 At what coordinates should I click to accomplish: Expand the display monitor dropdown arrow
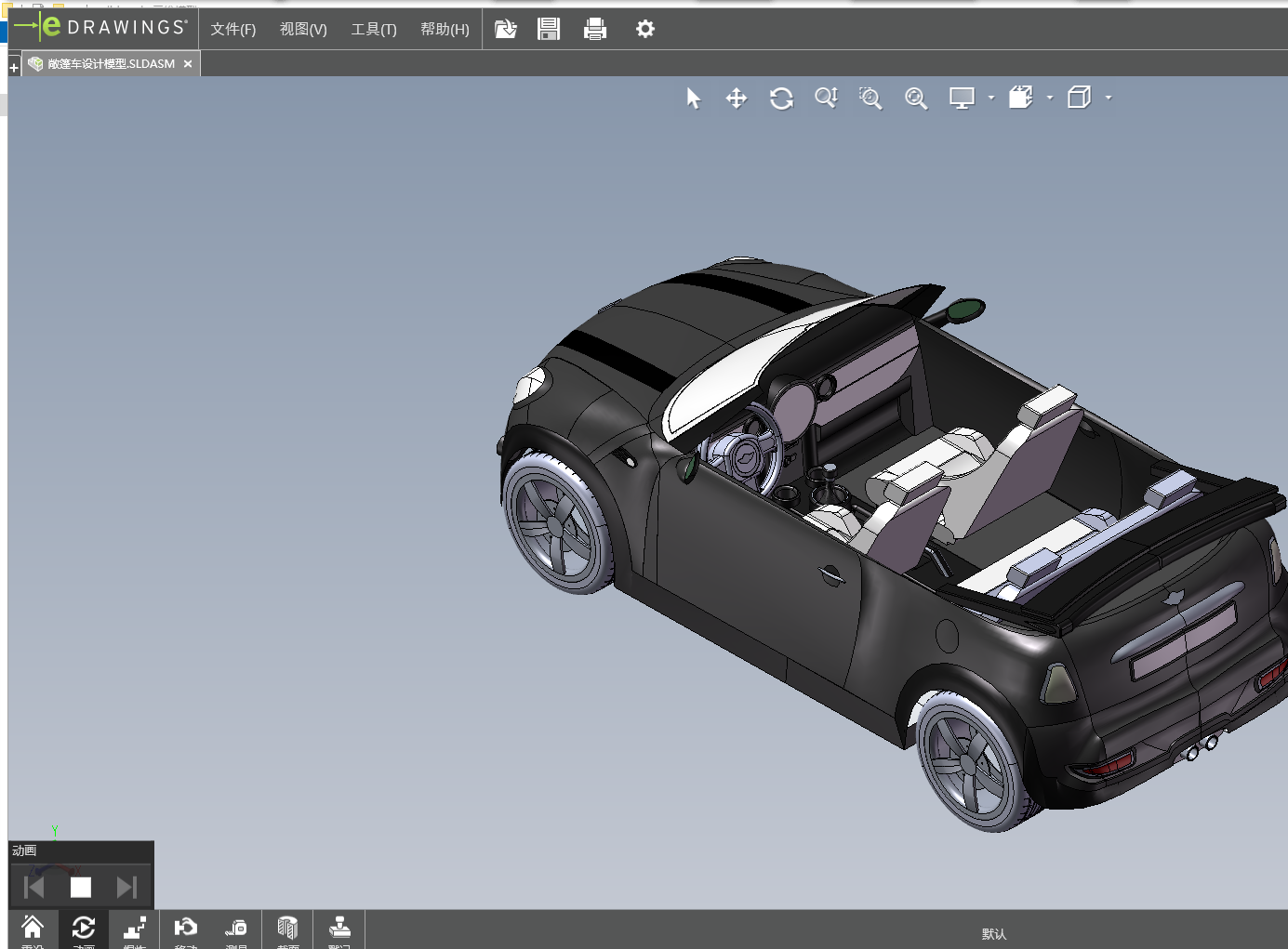(x=991, y=98)
